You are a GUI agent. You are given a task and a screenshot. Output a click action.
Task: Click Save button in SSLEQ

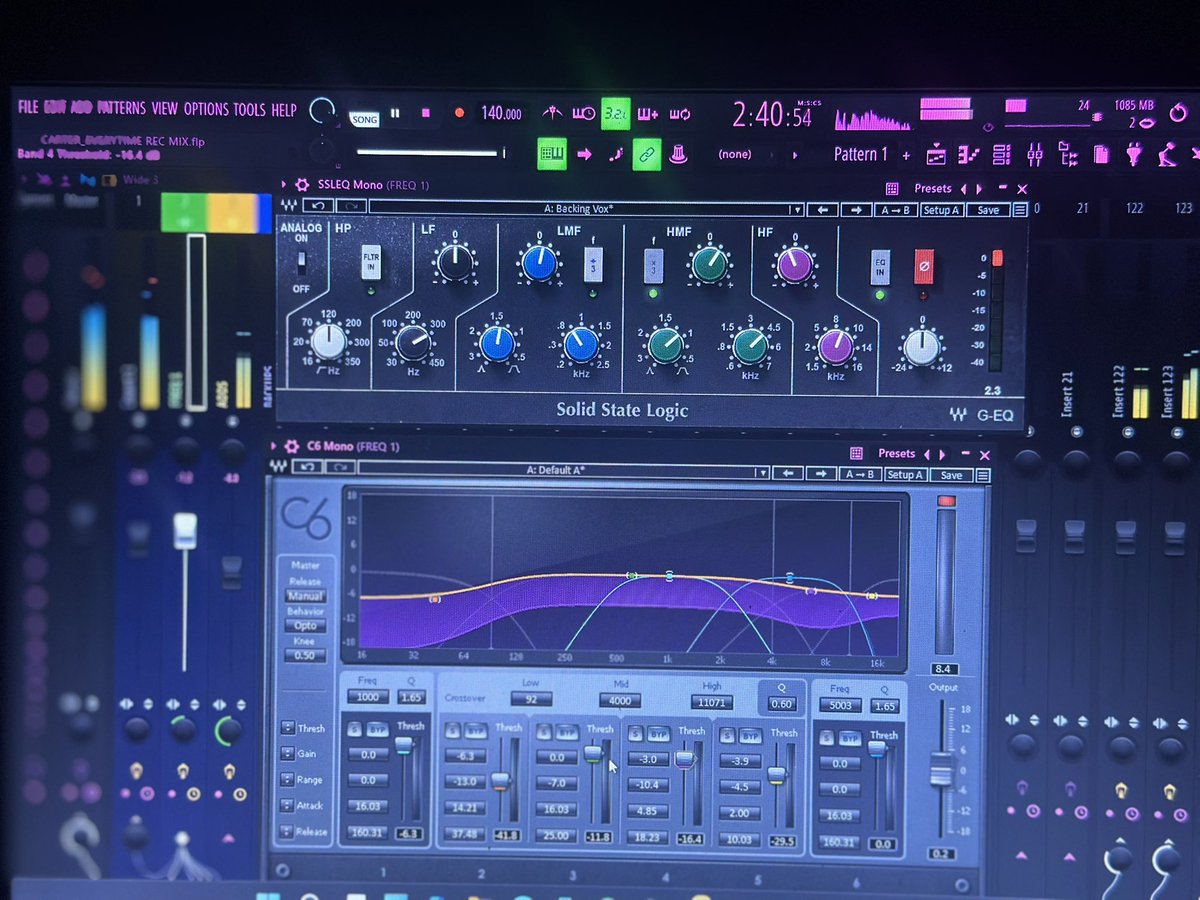point(988,210)
